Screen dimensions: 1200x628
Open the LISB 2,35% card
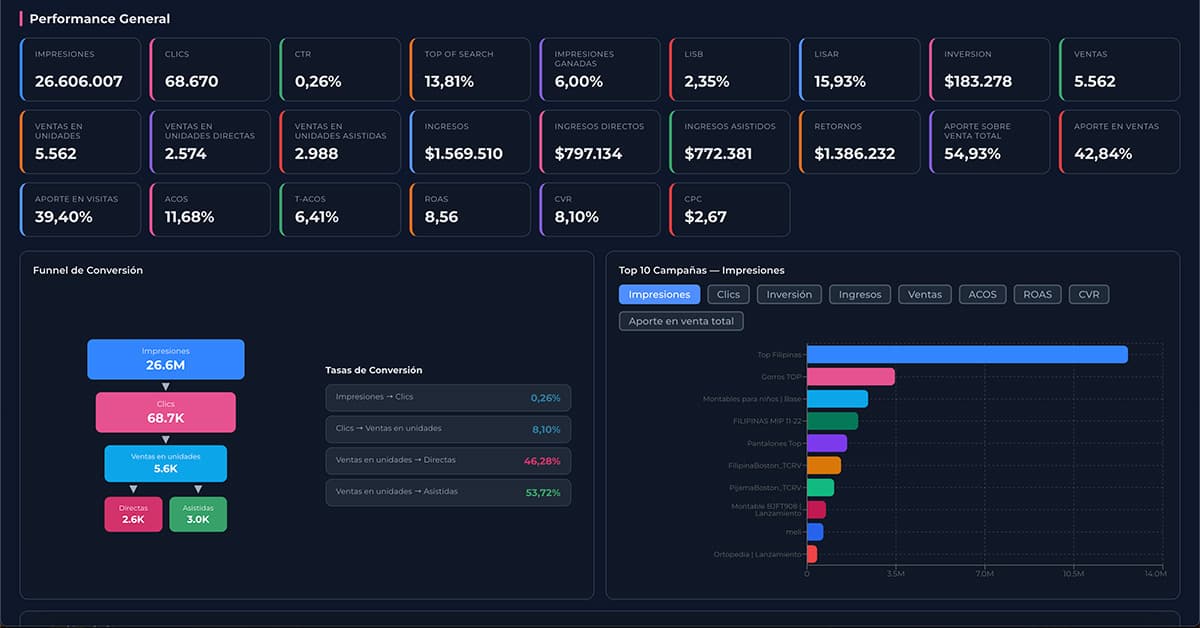[730, 70]
